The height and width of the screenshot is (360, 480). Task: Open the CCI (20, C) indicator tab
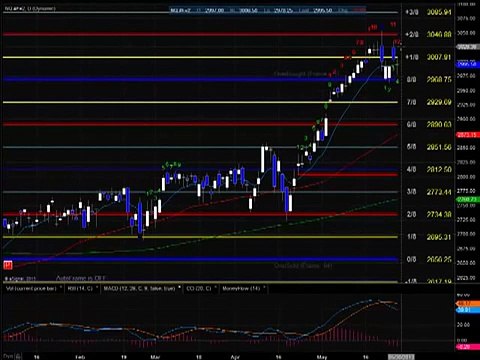(199, 288)
